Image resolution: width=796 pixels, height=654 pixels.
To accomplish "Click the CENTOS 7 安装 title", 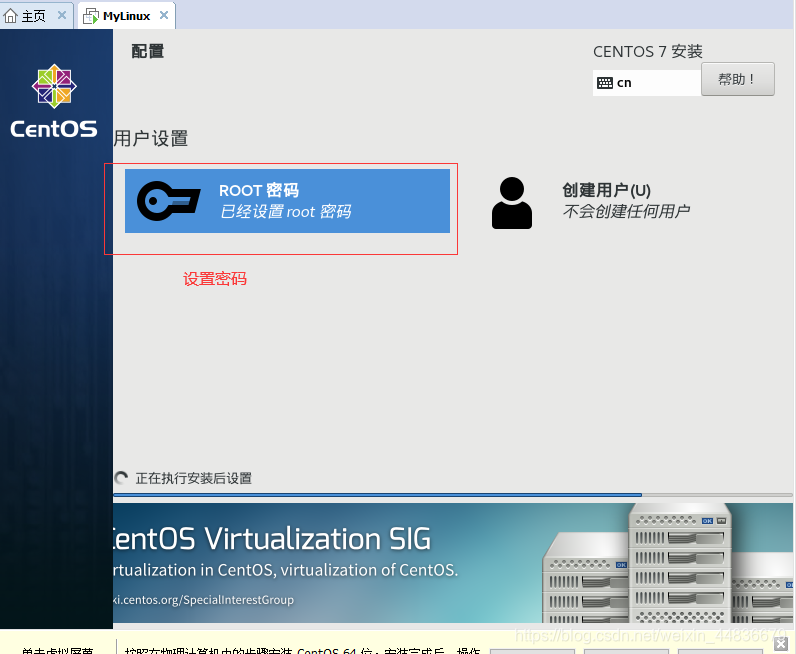I will (x=648, y=51).
